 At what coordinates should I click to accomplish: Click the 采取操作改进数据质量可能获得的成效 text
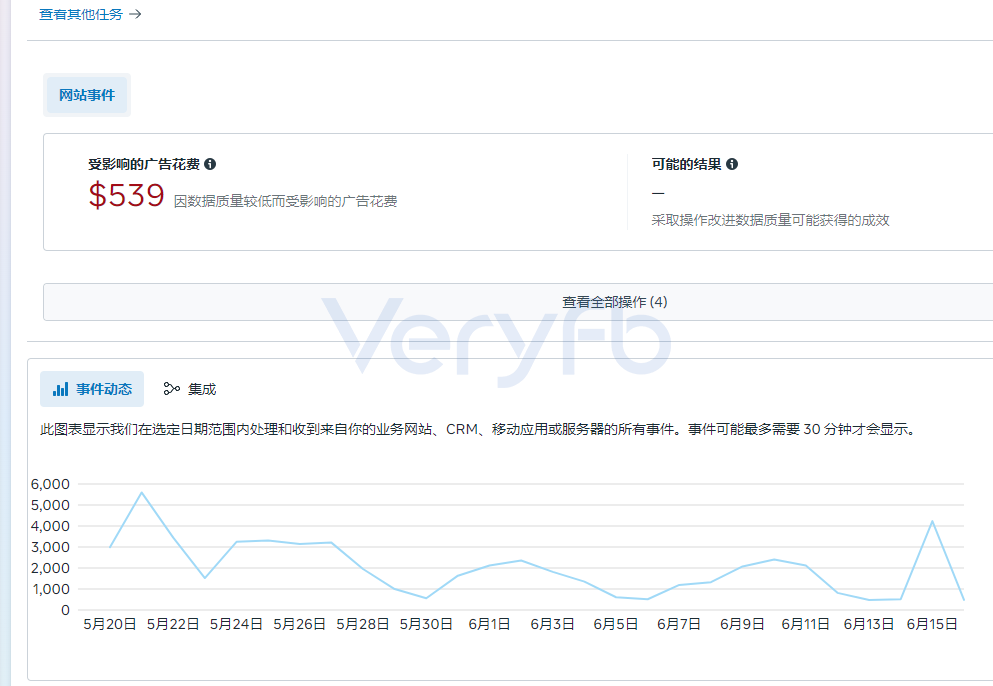(770, 220)
